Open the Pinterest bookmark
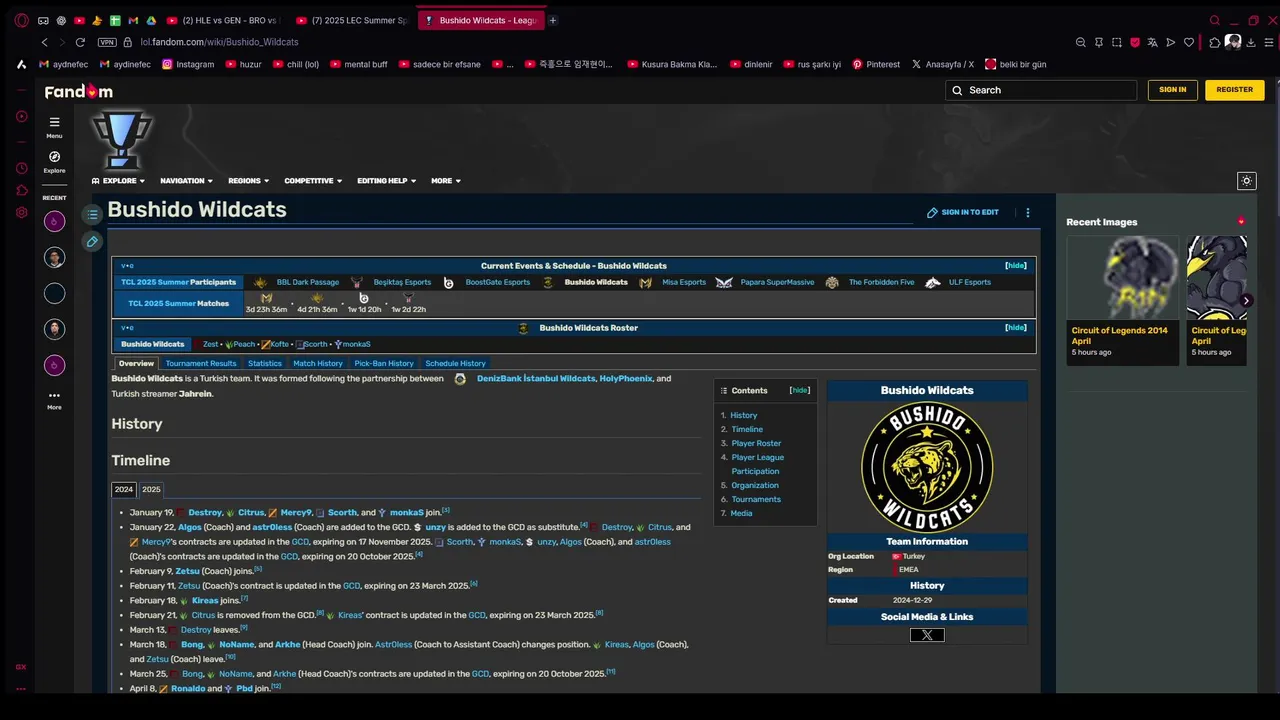 [x=875, y=64]
